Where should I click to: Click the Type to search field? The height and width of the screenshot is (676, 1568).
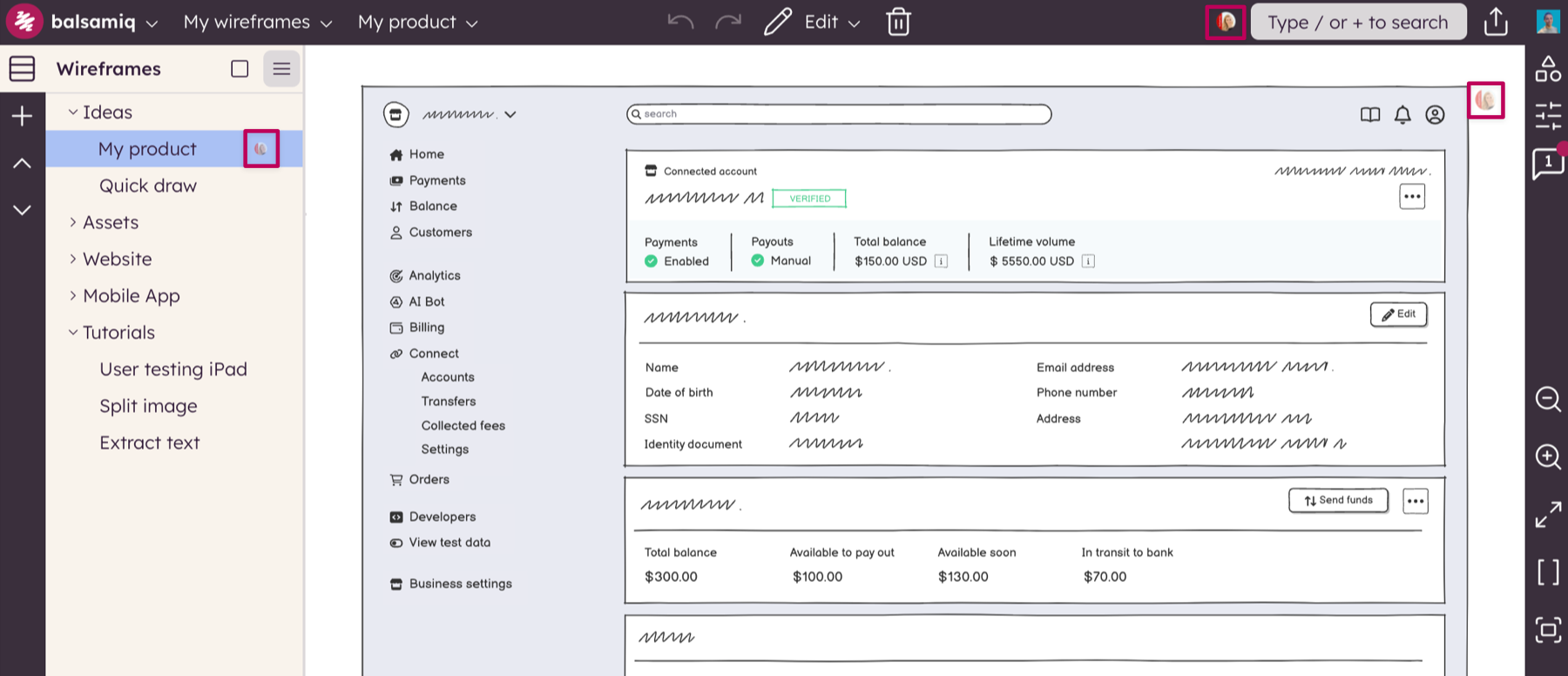click(x=1358, y=22)
